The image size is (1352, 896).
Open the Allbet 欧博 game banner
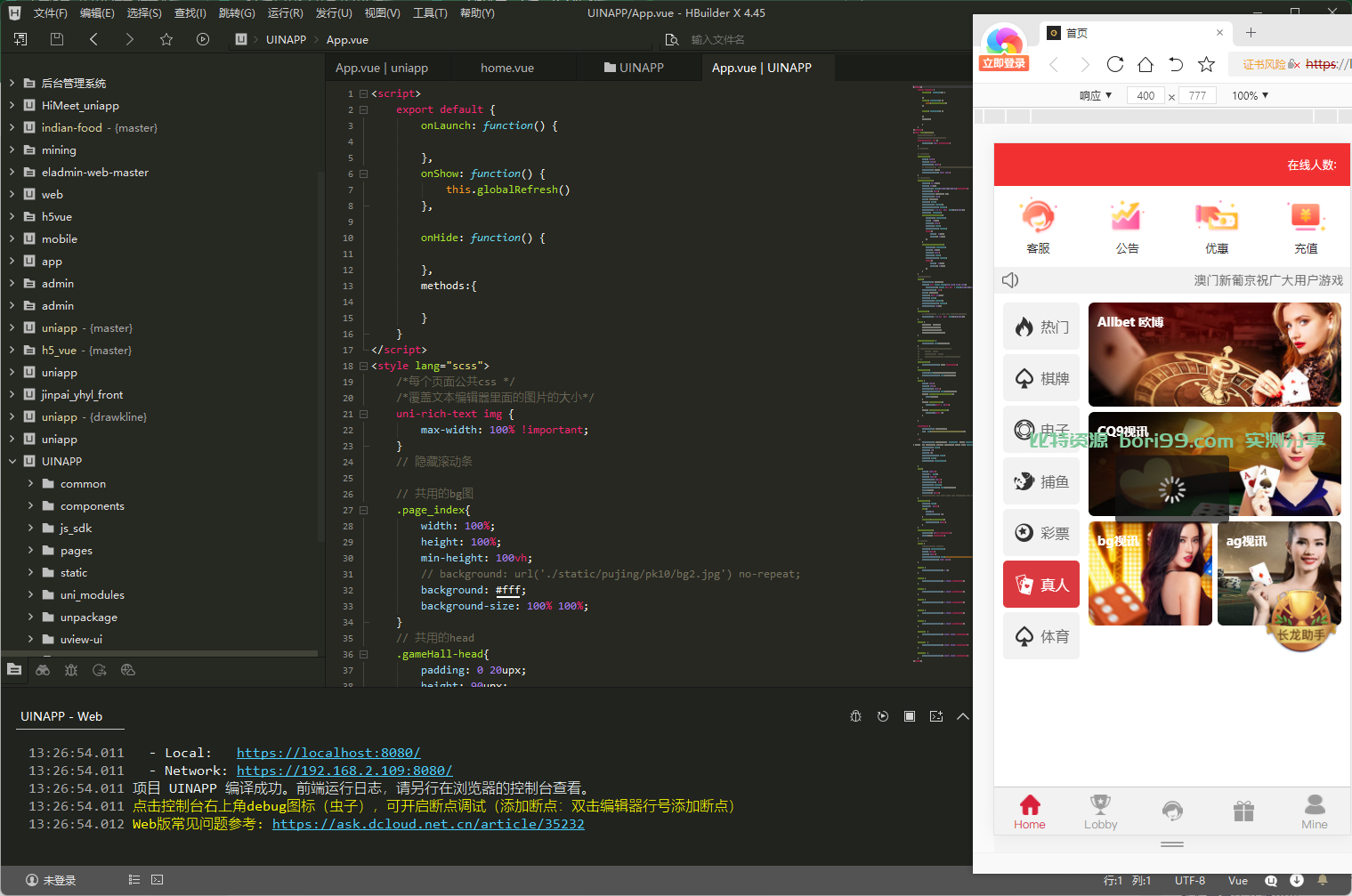tap(1214, 354)
